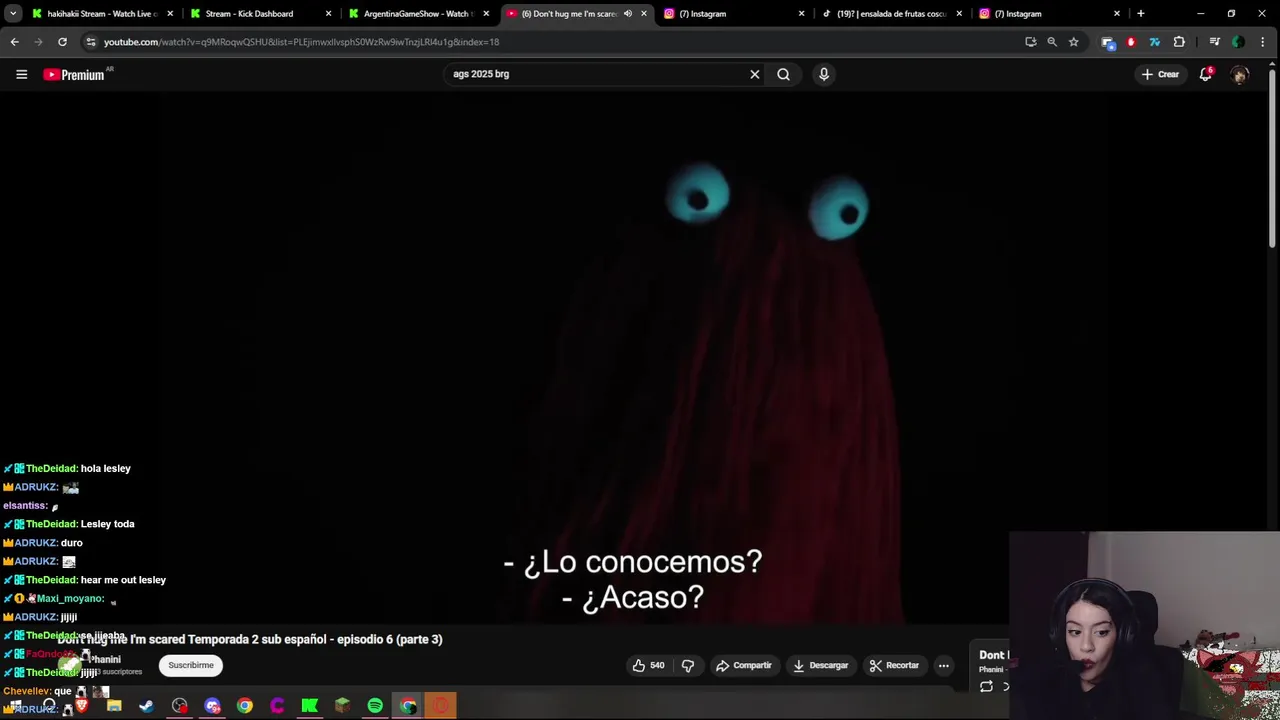This screenshot has height=720, width=1280.
Task: Click the Suscribirme button
Action: click(191, 665)
